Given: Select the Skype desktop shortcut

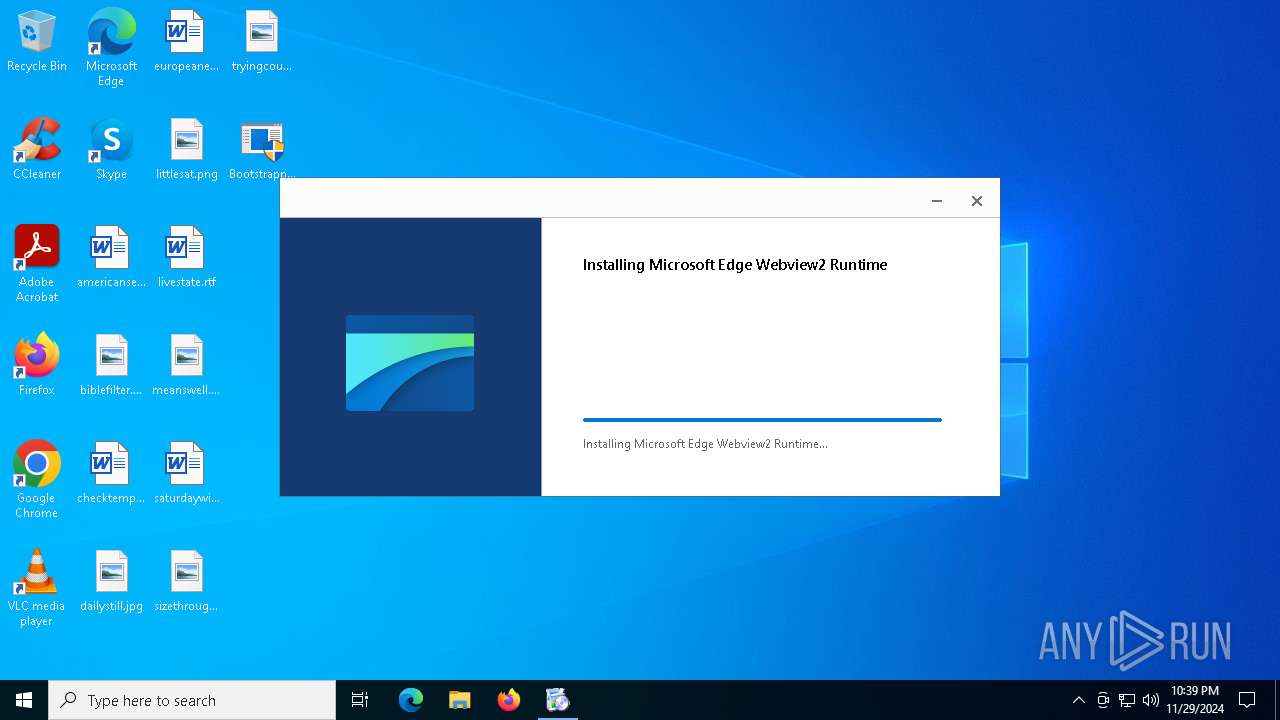Looking at the screenshot, I should (x=111, y=149).
